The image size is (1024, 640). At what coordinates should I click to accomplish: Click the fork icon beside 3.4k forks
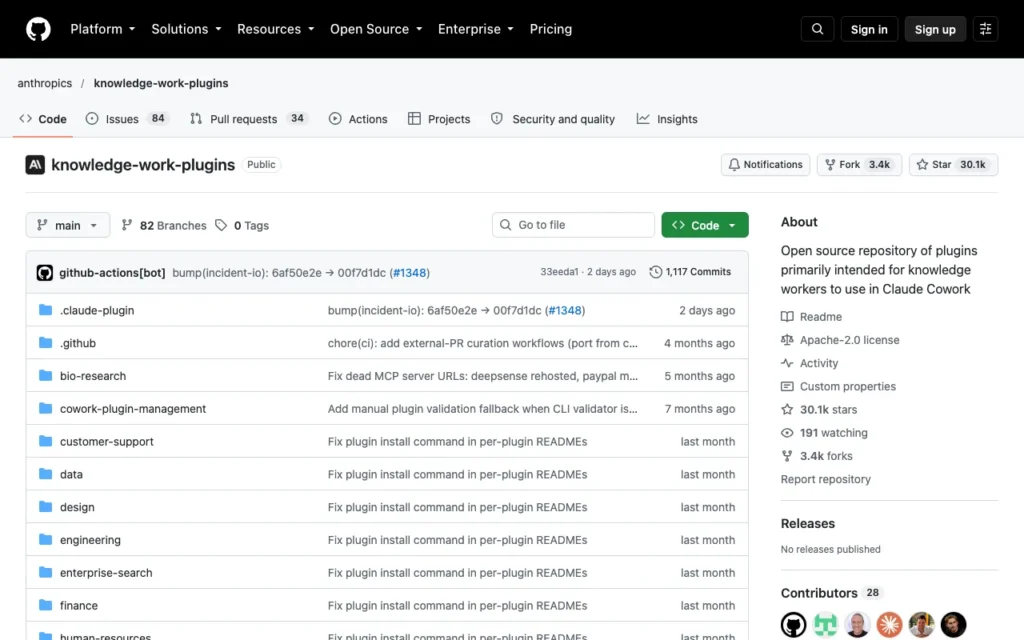(x=787, y=456)
